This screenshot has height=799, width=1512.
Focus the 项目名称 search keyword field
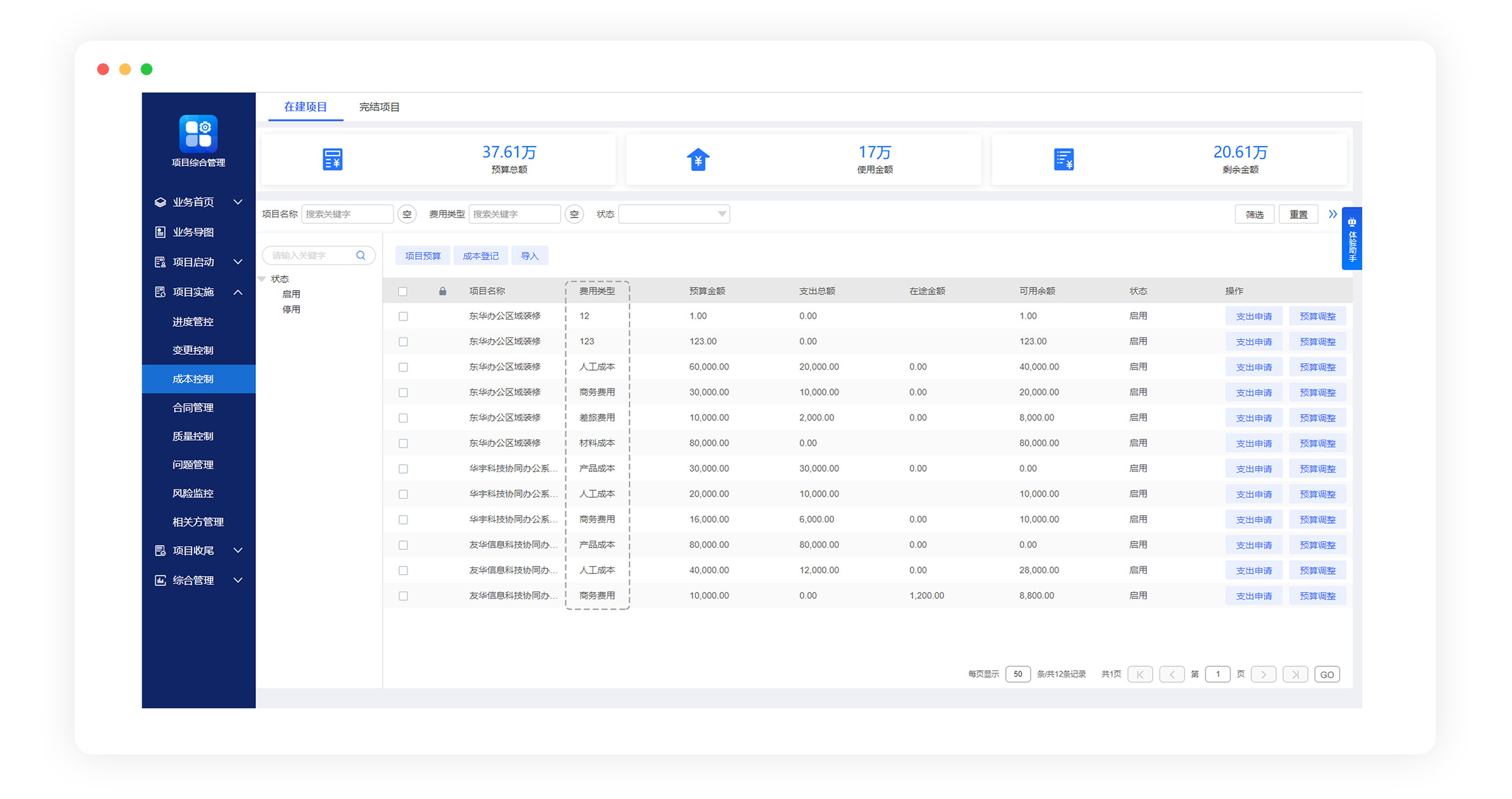(347, 214)
